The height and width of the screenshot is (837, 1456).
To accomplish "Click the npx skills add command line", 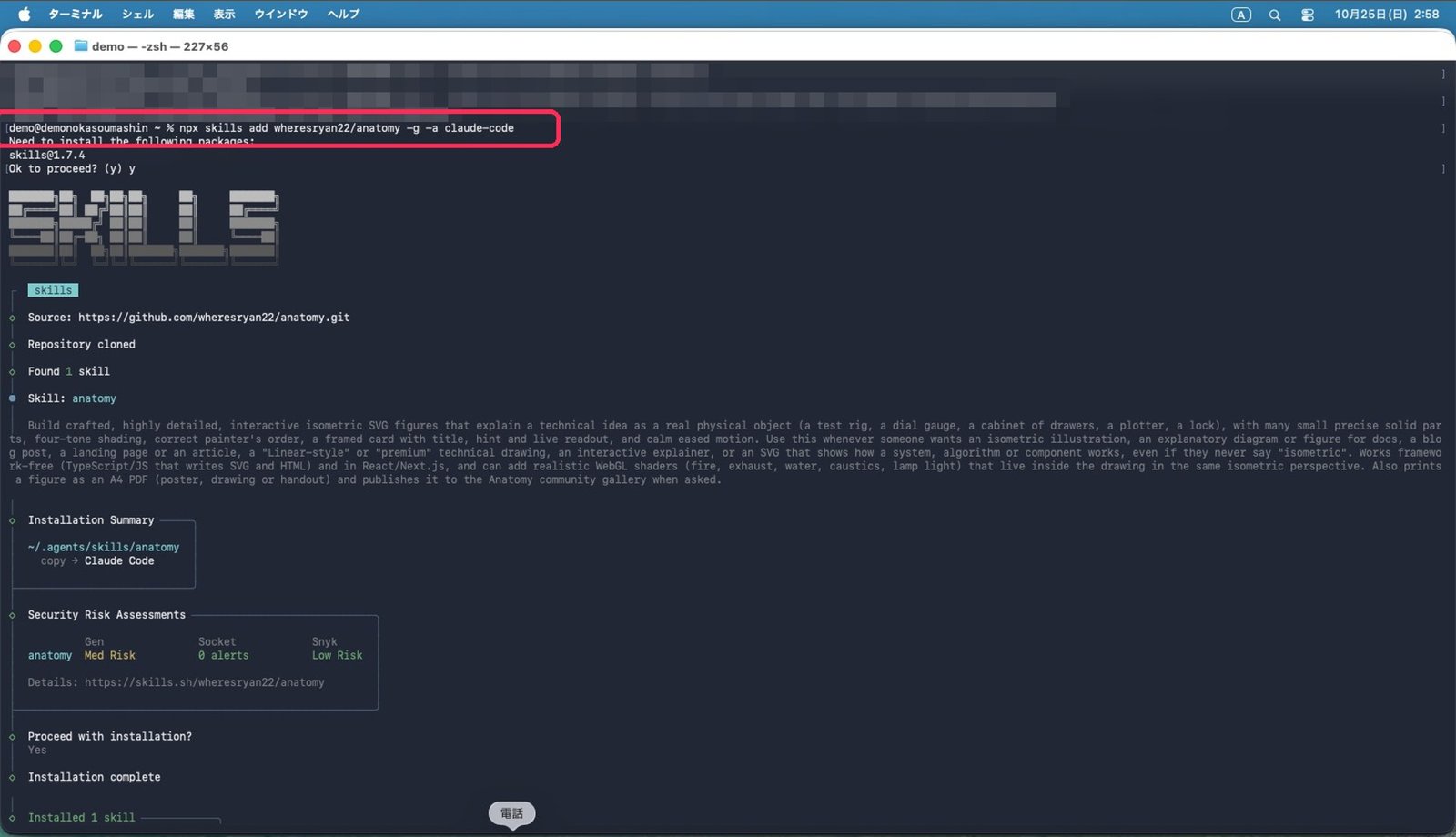I will point(262,128).
